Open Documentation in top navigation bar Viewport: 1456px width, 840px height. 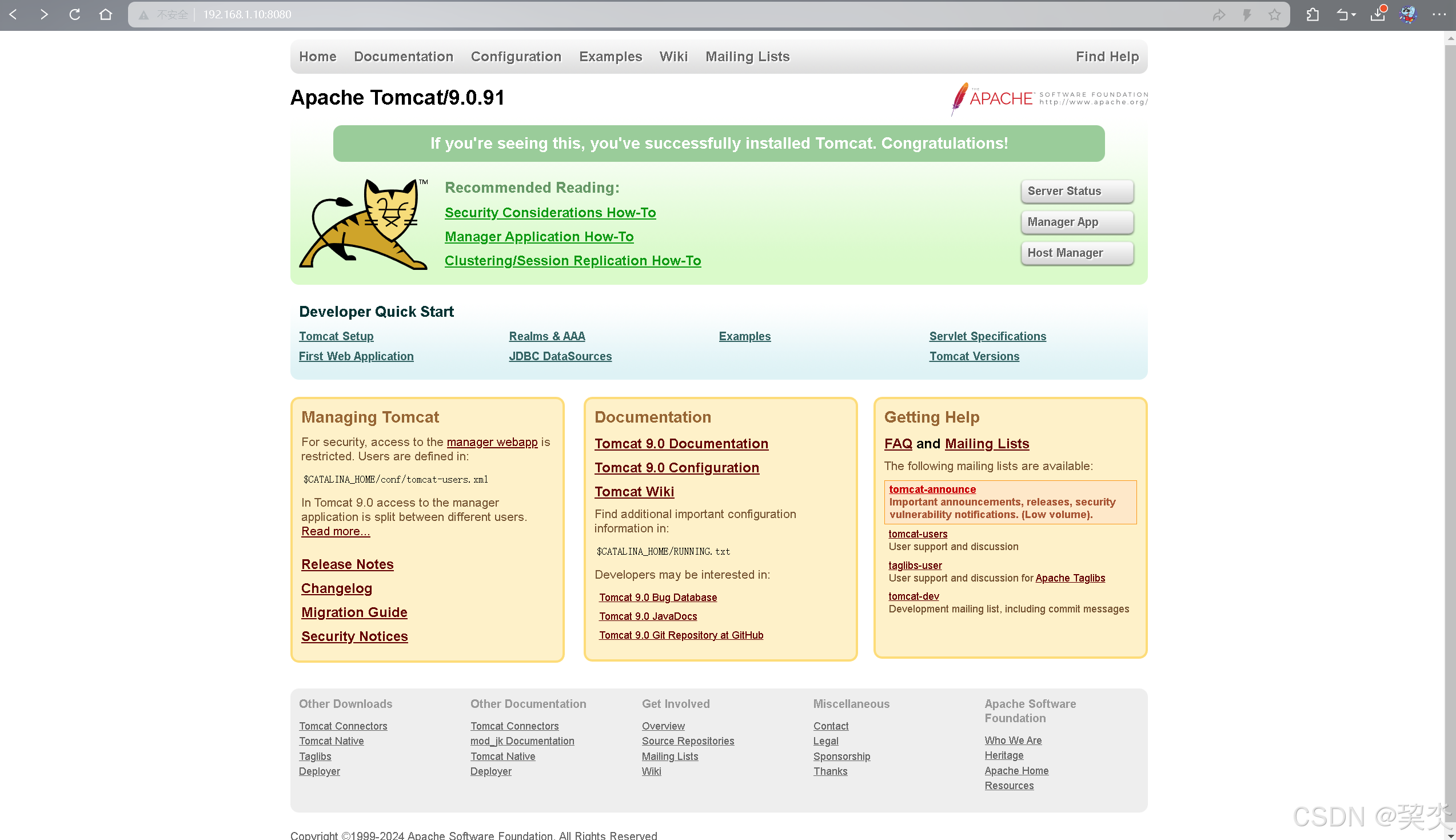pyautogui.click(x=403, y=57)
